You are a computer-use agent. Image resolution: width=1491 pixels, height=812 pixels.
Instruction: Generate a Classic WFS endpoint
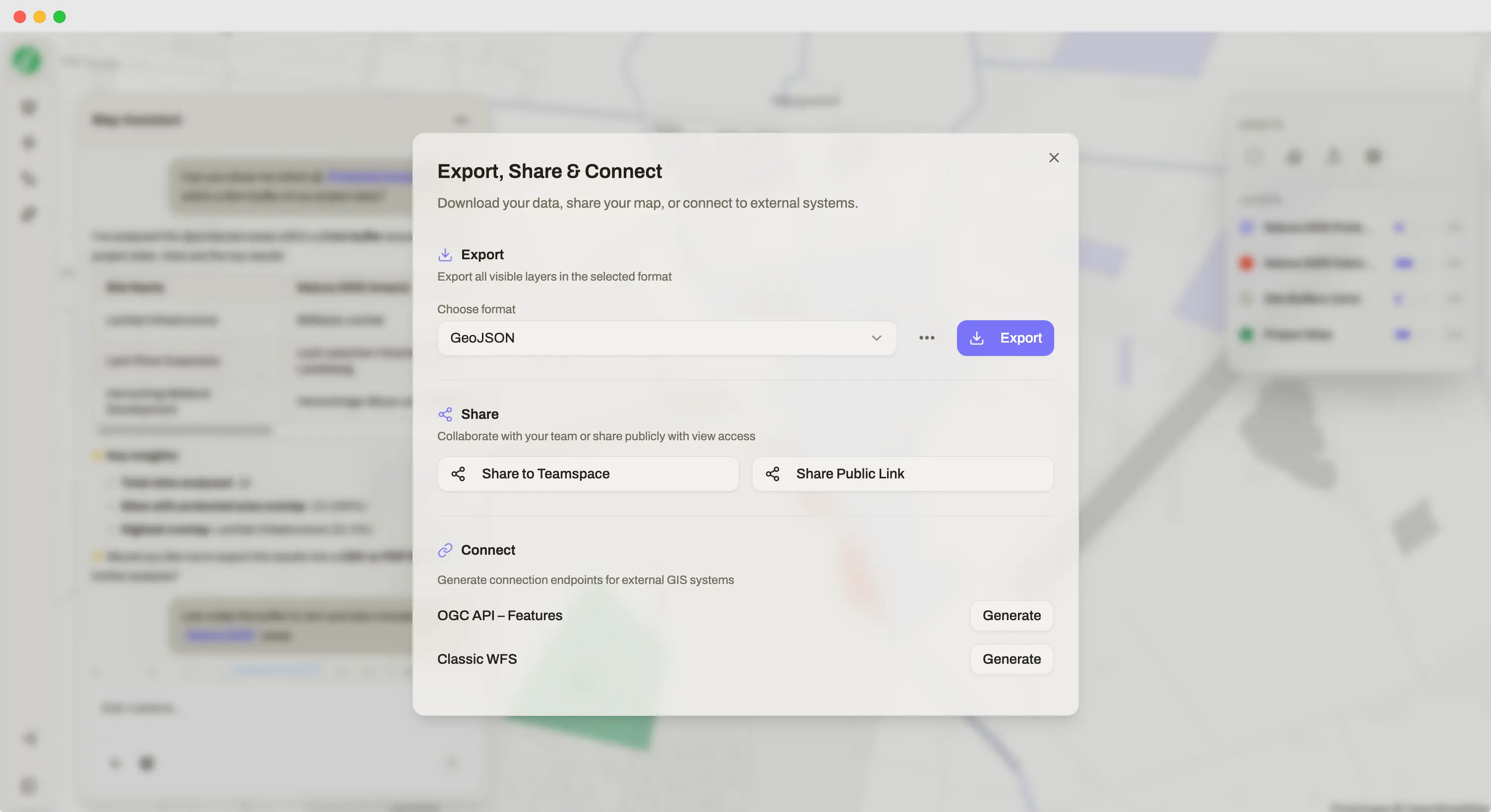(1011, 659)
